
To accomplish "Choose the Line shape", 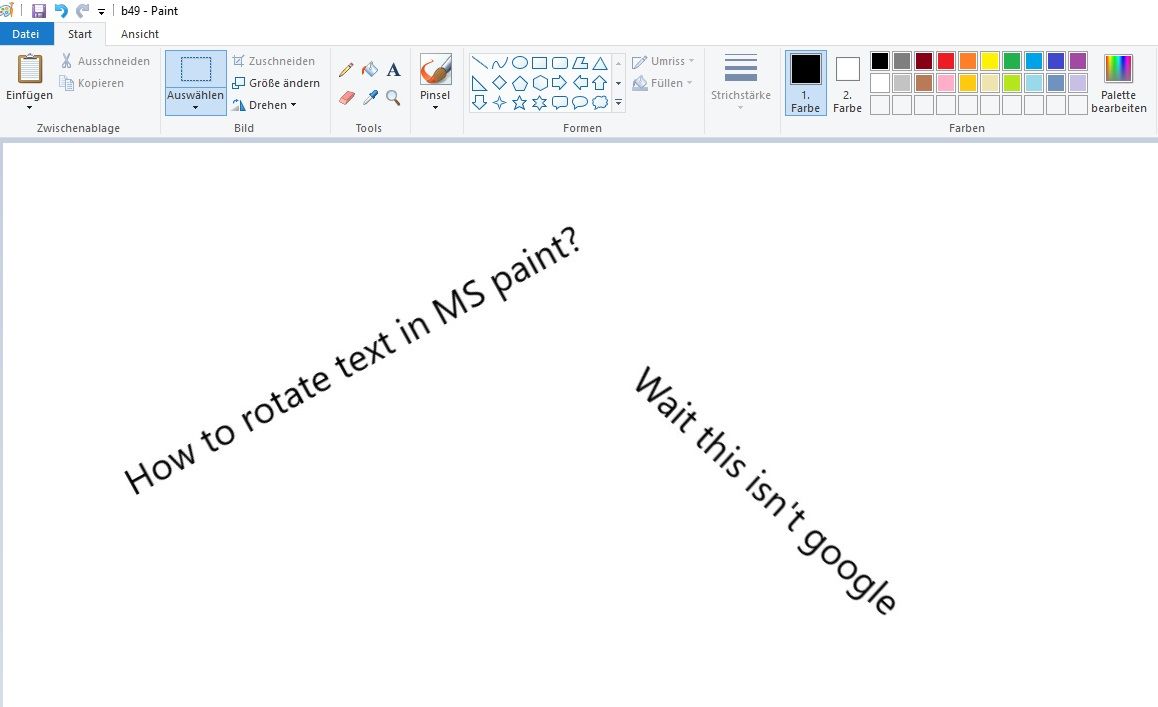I will (x=479, y=63).
